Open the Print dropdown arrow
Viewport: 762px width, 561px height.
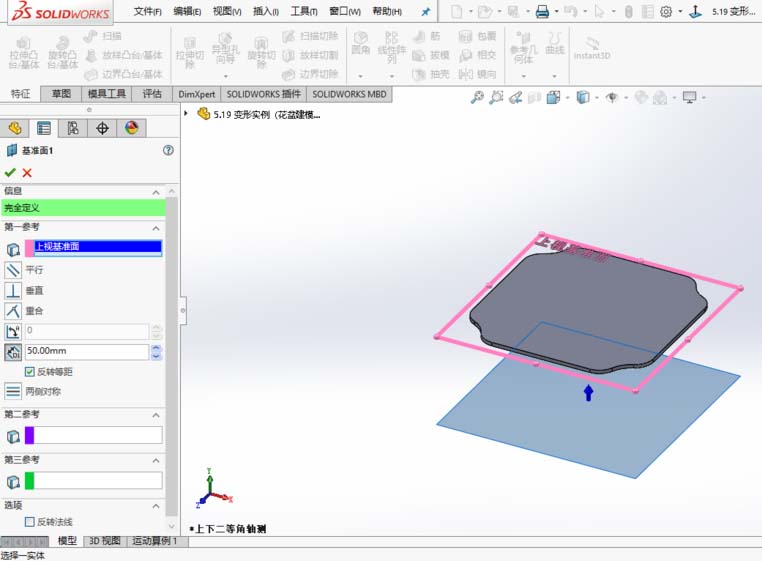click(x=556, y=12)
